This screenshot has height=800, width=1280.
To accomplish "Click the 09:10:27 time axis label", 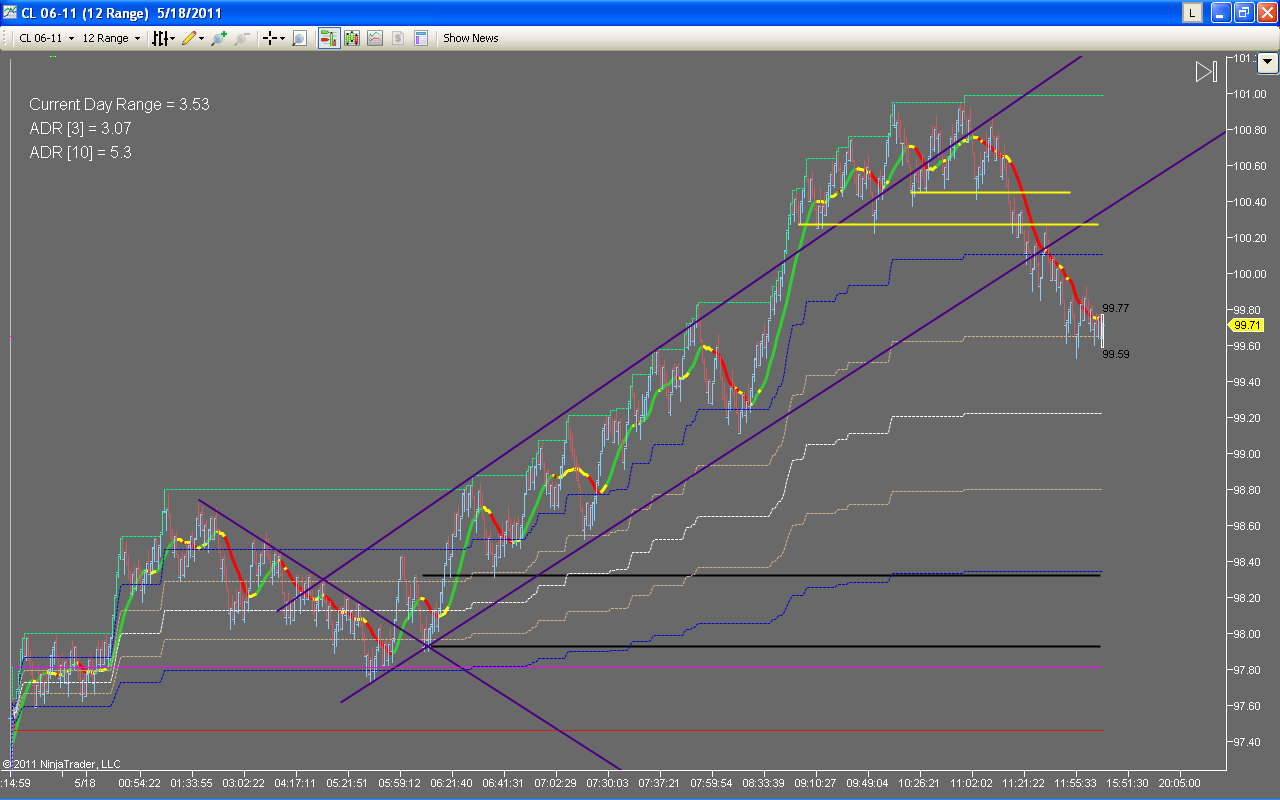I will (x=816, y=783).
